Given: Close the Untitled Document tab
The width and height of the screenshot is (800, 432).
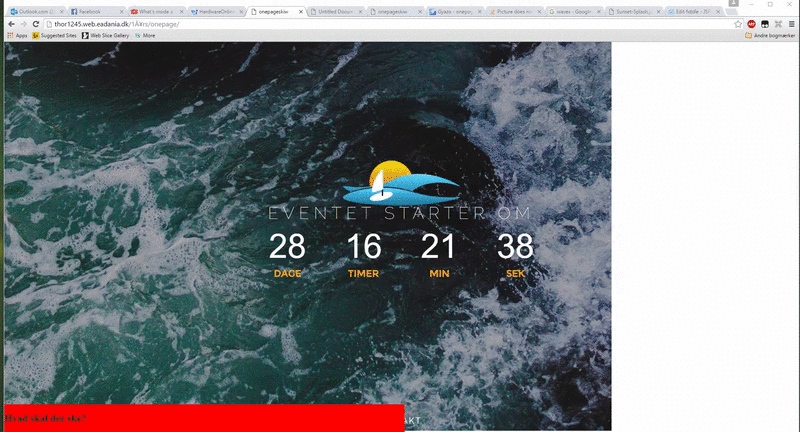Looking at the screenshot, I should [361, 11].
